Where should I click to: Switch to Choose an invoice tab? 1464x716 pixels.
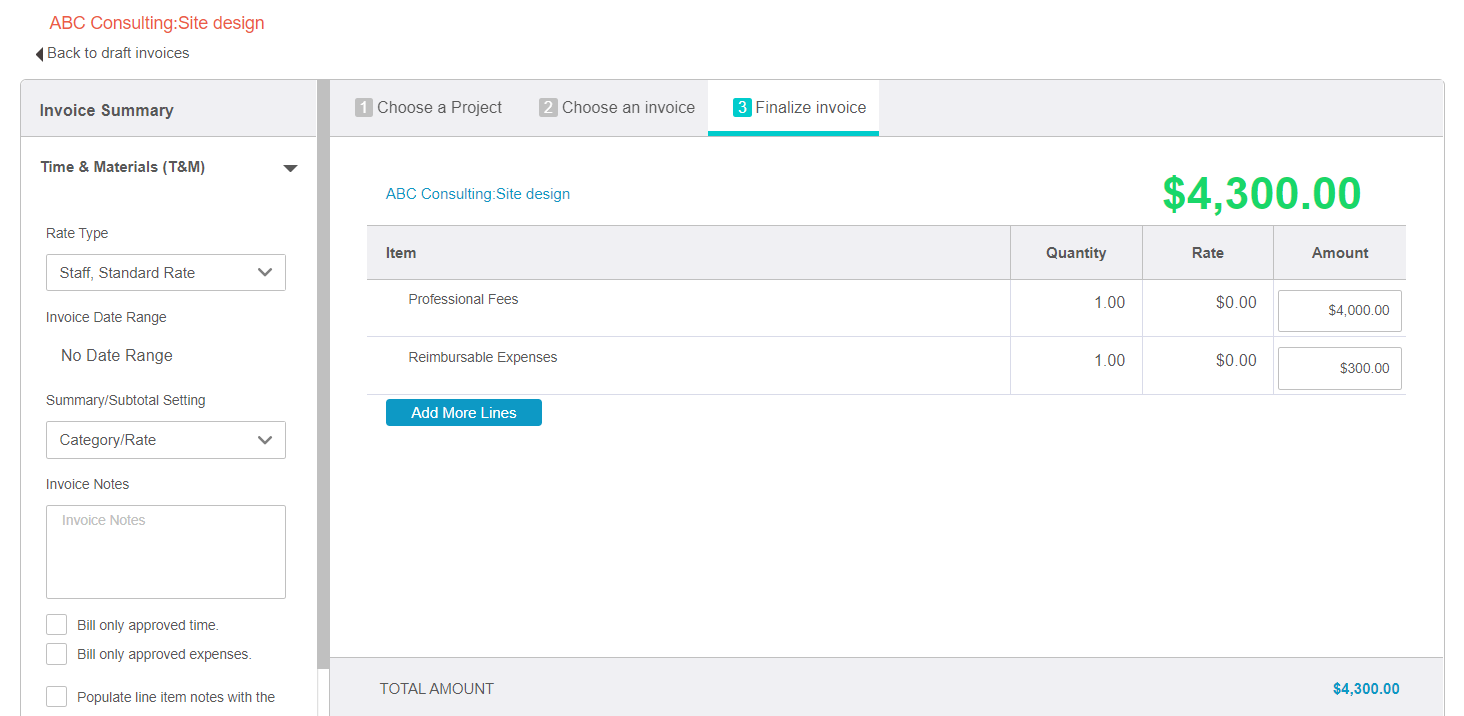(x=617, y=107)
